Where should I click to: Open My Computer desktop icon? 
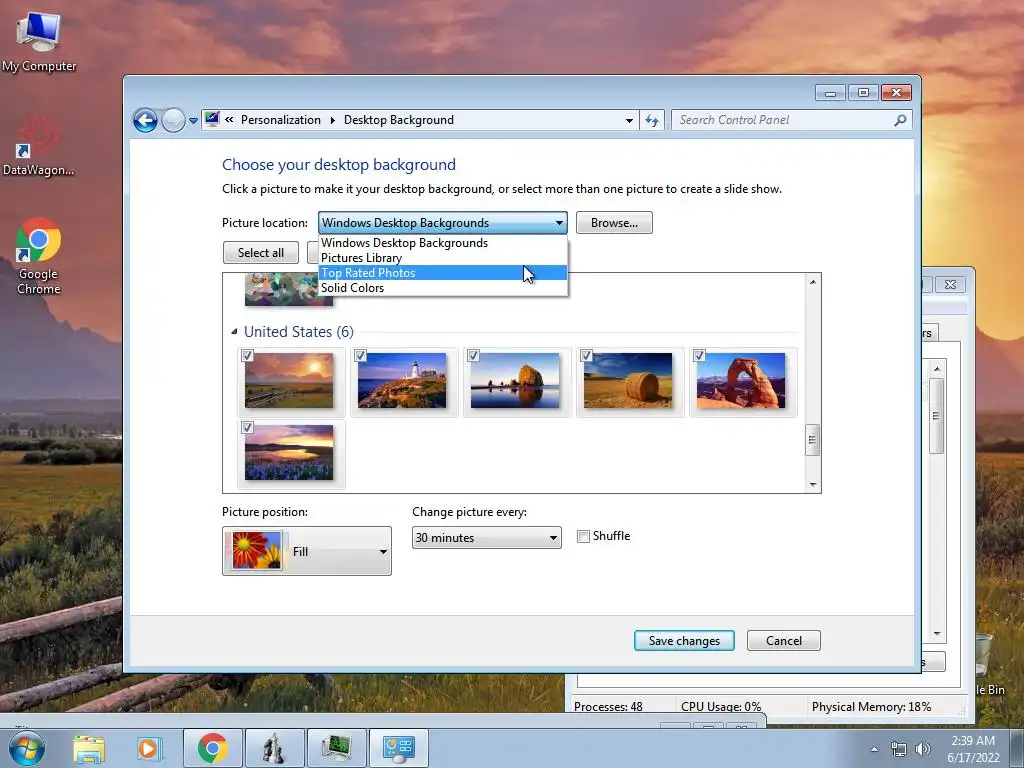(39, 40)
